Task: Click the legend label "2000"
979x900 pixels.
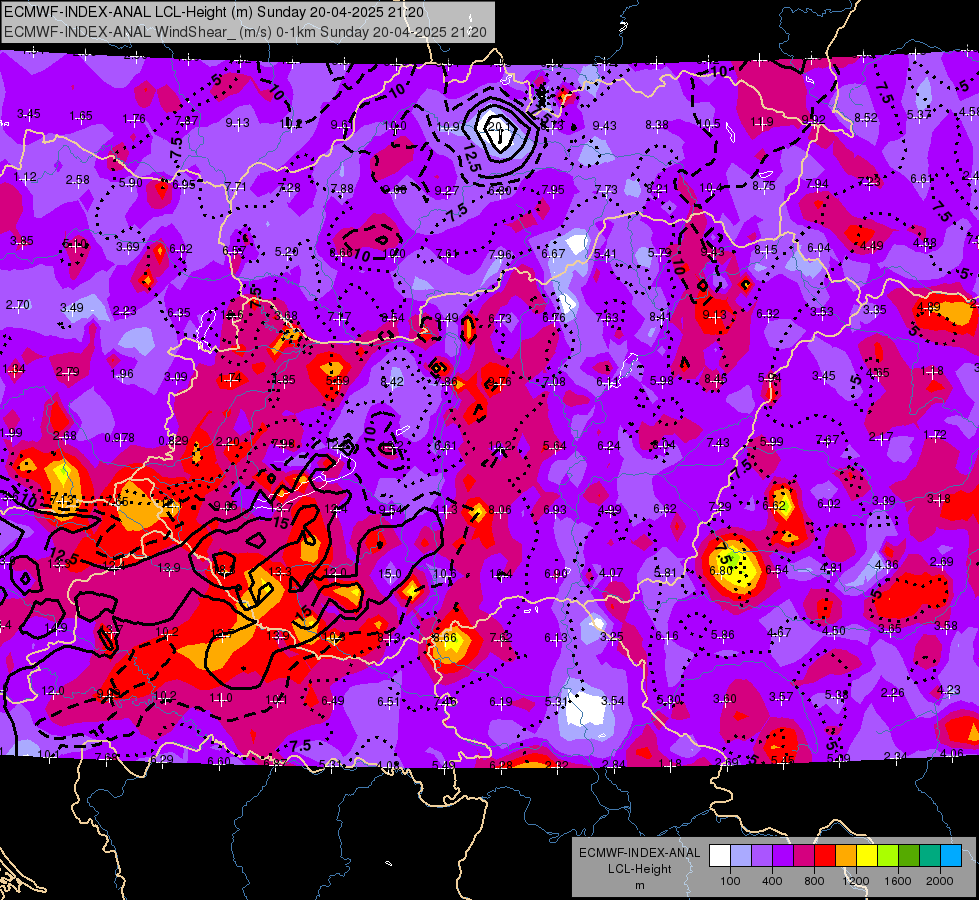Action: (x=940, y=881)
